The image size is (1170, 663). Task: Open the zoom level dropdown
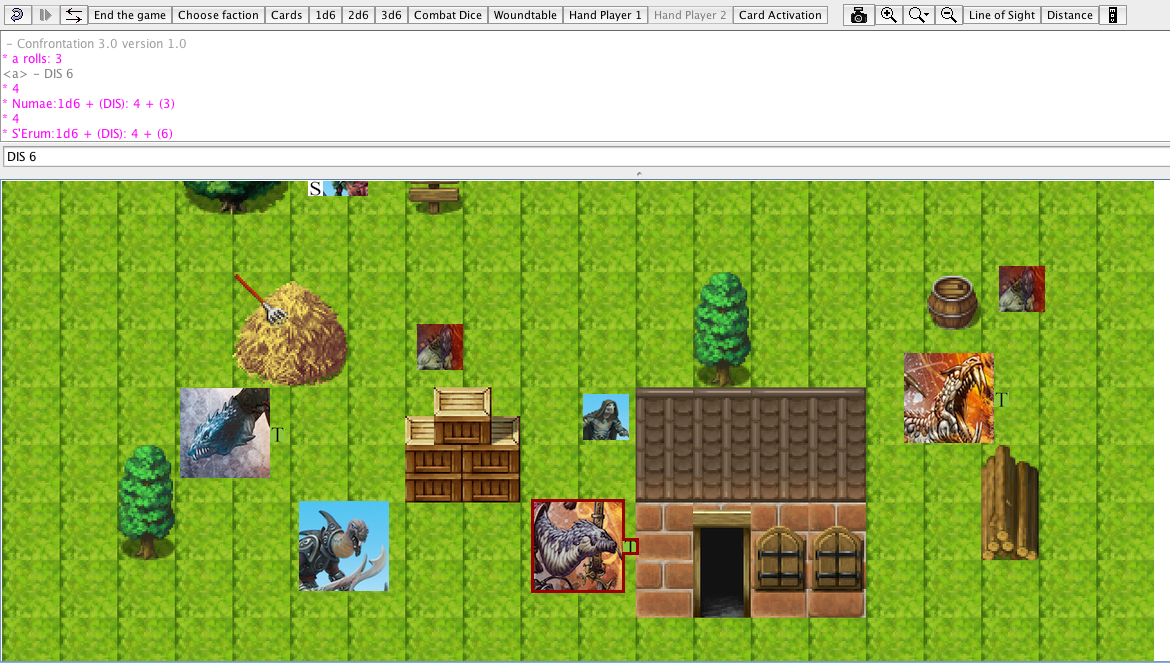point(918,15)
